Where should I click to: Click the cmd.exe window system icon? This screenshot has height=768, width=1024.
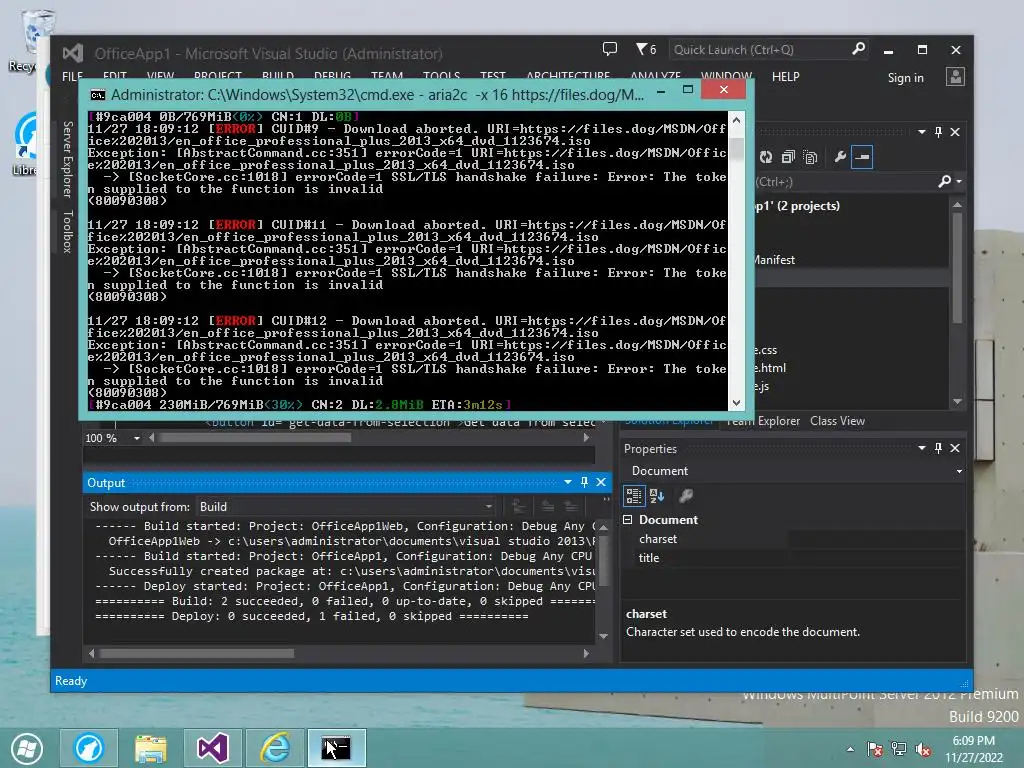pyautogui.click(x=98, y=95)
